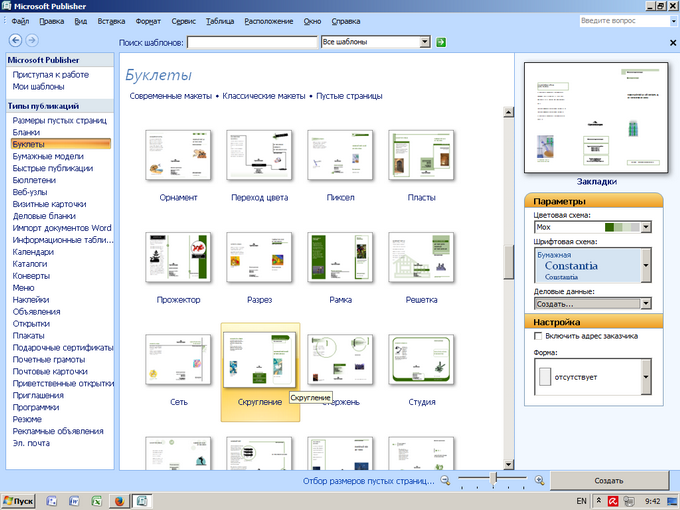This screenshot has width=680, height=510.
Task: Open the Вставка menu
Action: pos(112,20)
